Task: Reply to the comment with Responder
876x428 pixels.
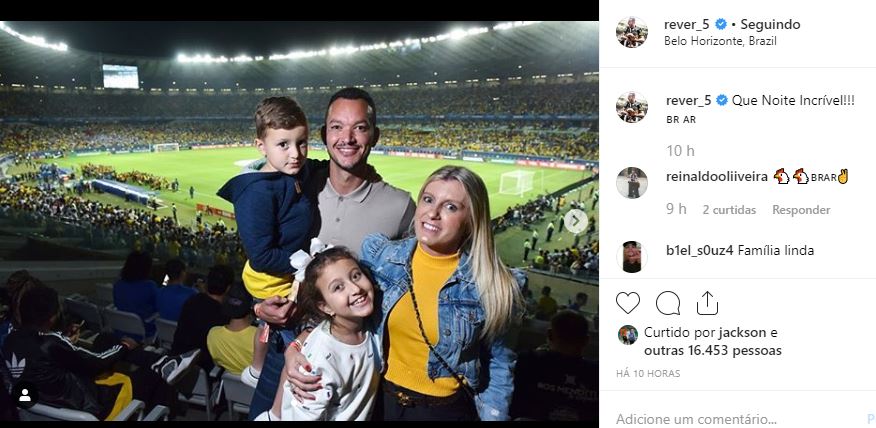Action: 801,210
